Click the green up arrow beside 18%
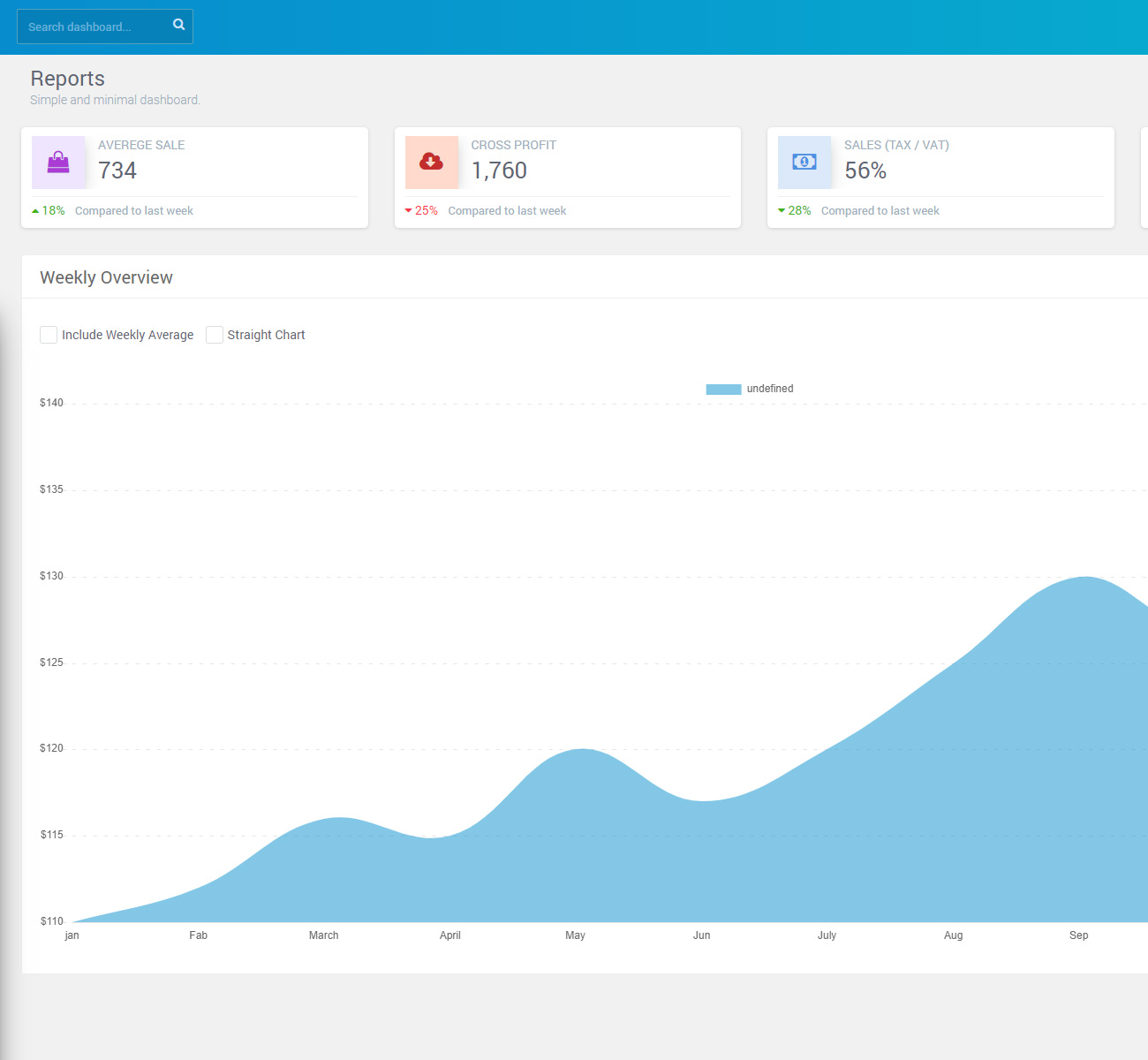Viewport: 1148px width, 1060px height. coord(35,211)
